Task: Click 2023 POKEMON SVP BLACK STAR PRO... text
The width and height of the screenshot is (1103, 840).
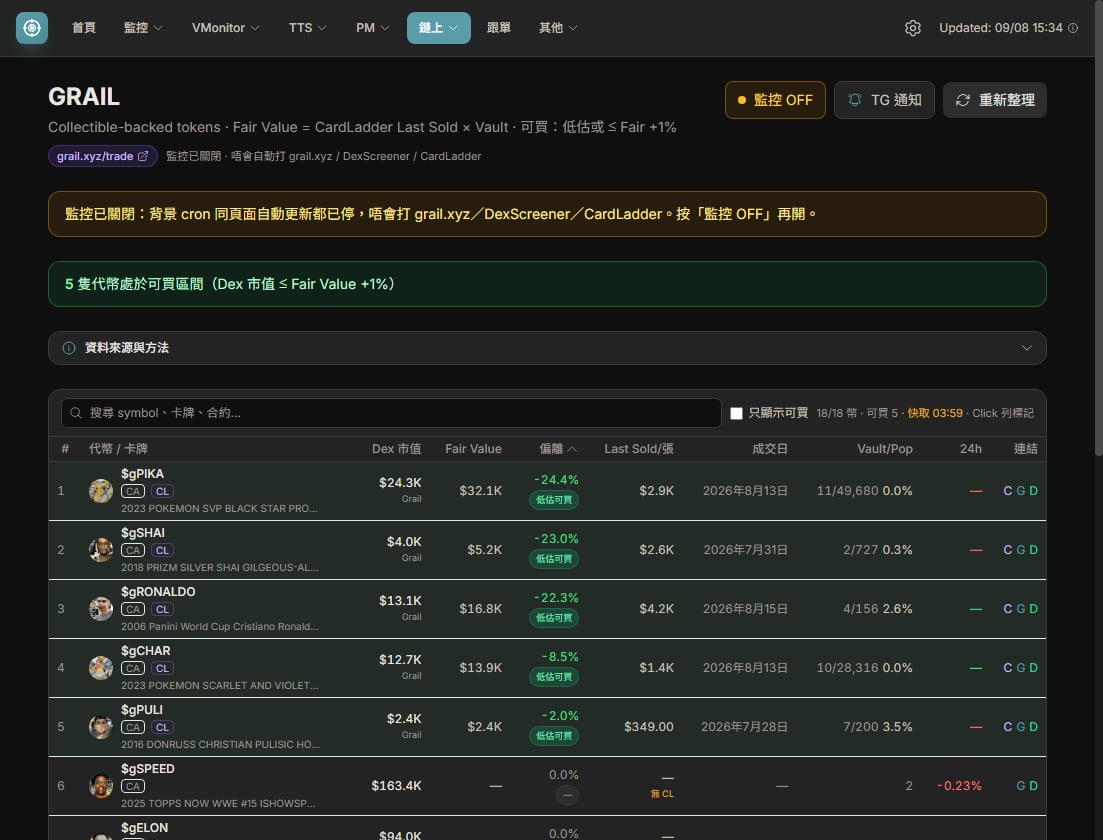Action: pos(219,508)
